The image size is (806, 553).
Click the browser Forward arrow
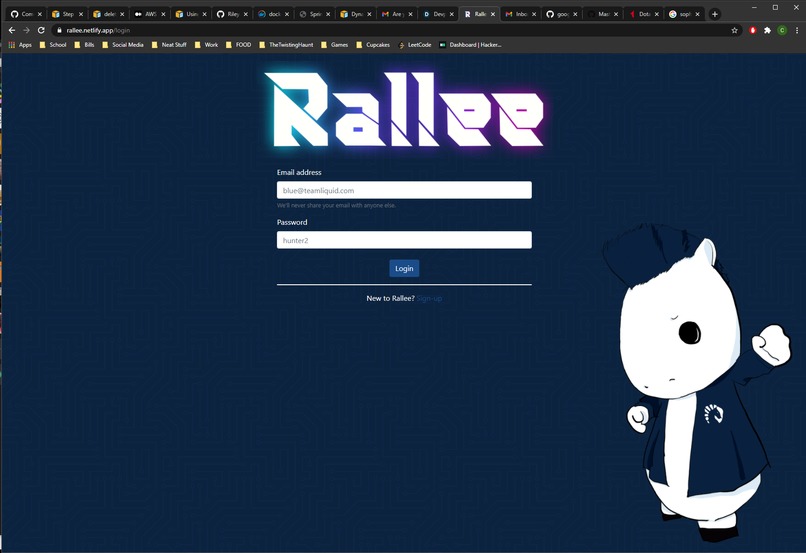tap(26, 30)
